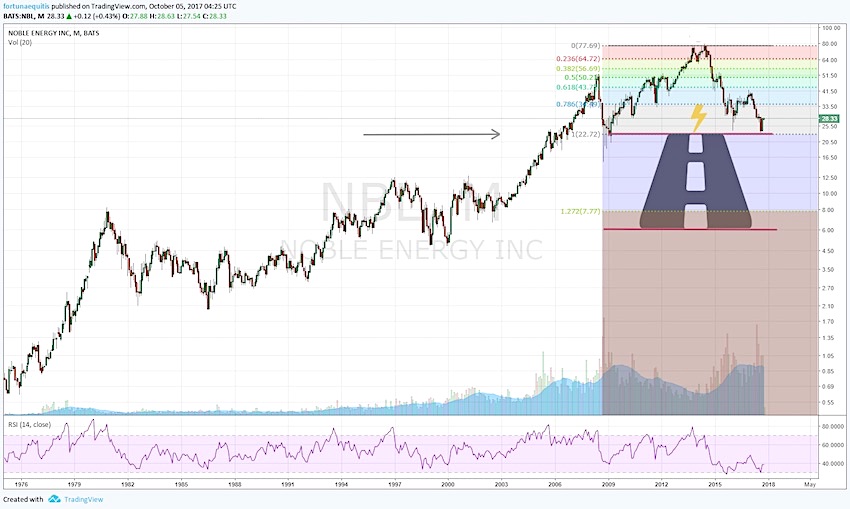
Task: Click the 51.50 price axis label
Action: pyautogui.click(x=829, y=76)
